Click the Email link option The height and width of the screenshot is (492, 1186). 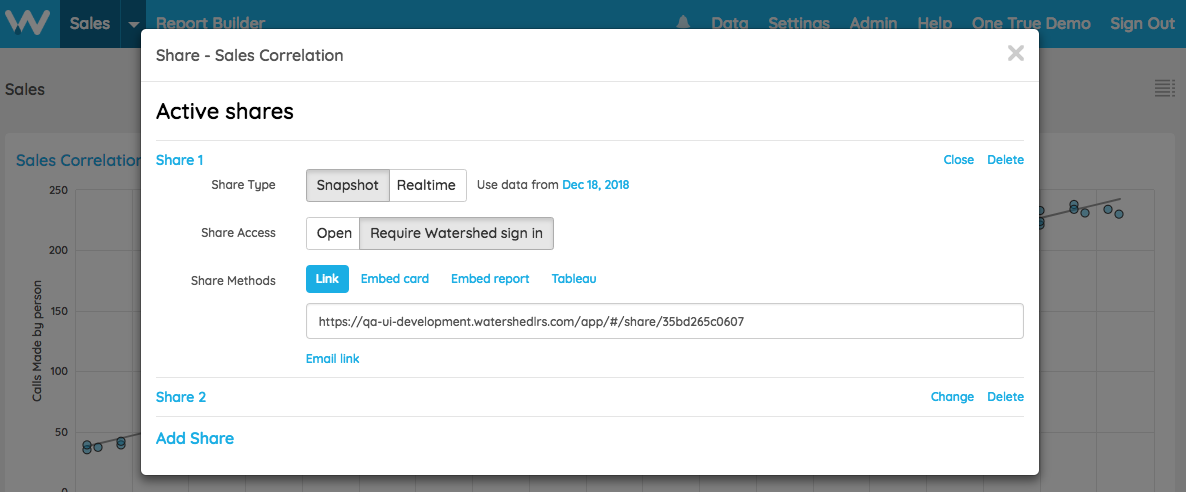[x=333, y=359]
